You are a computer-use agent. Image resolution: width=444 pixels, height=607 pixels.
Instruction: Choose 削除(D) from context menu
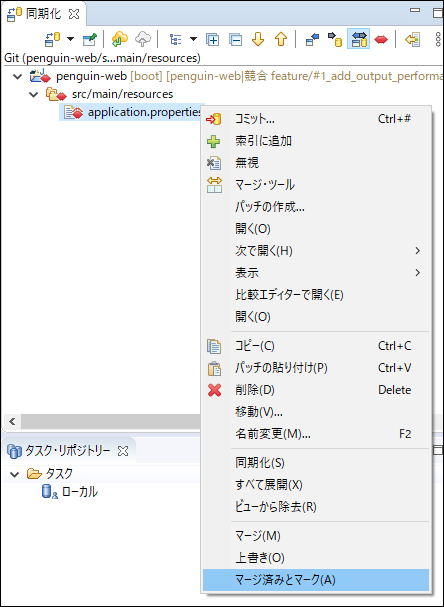coord(315,390)
